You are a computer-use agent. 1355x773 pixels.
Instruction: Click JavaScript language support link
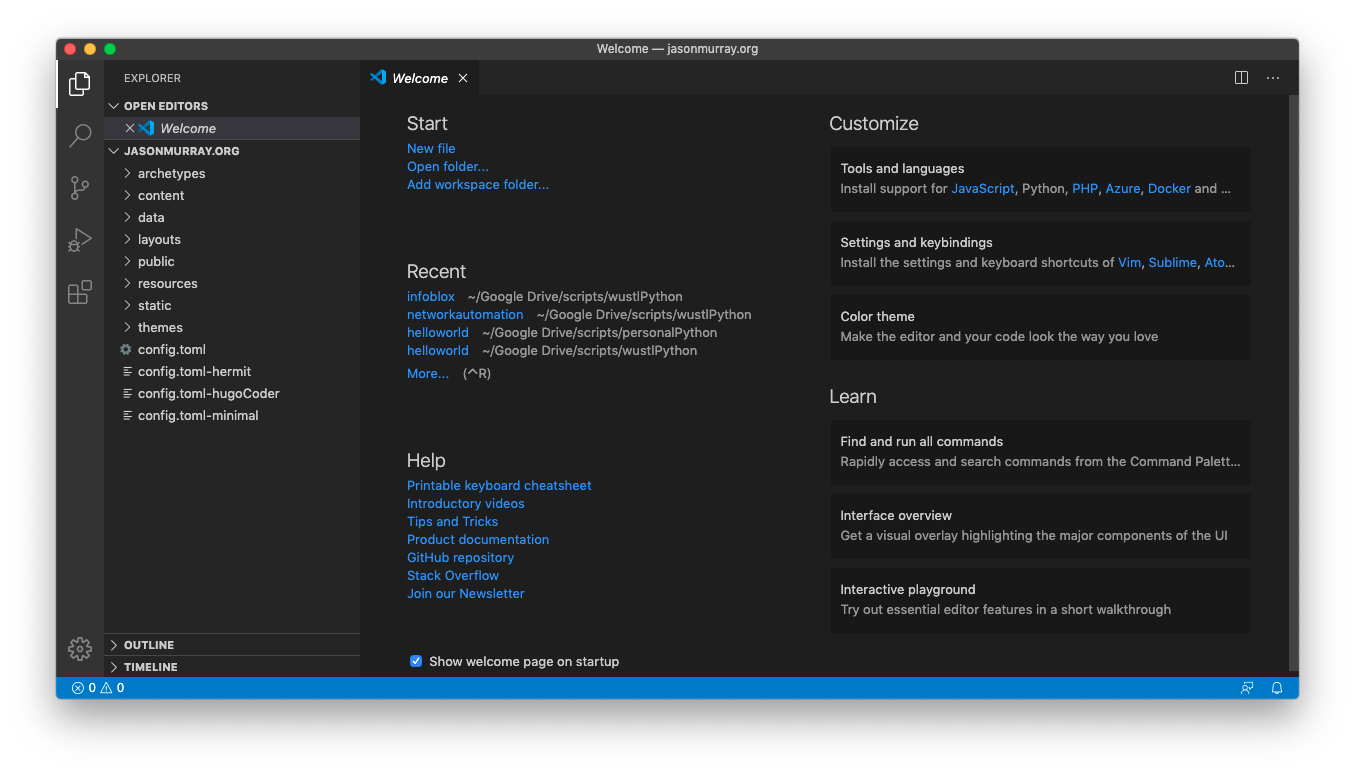point(983,188)
